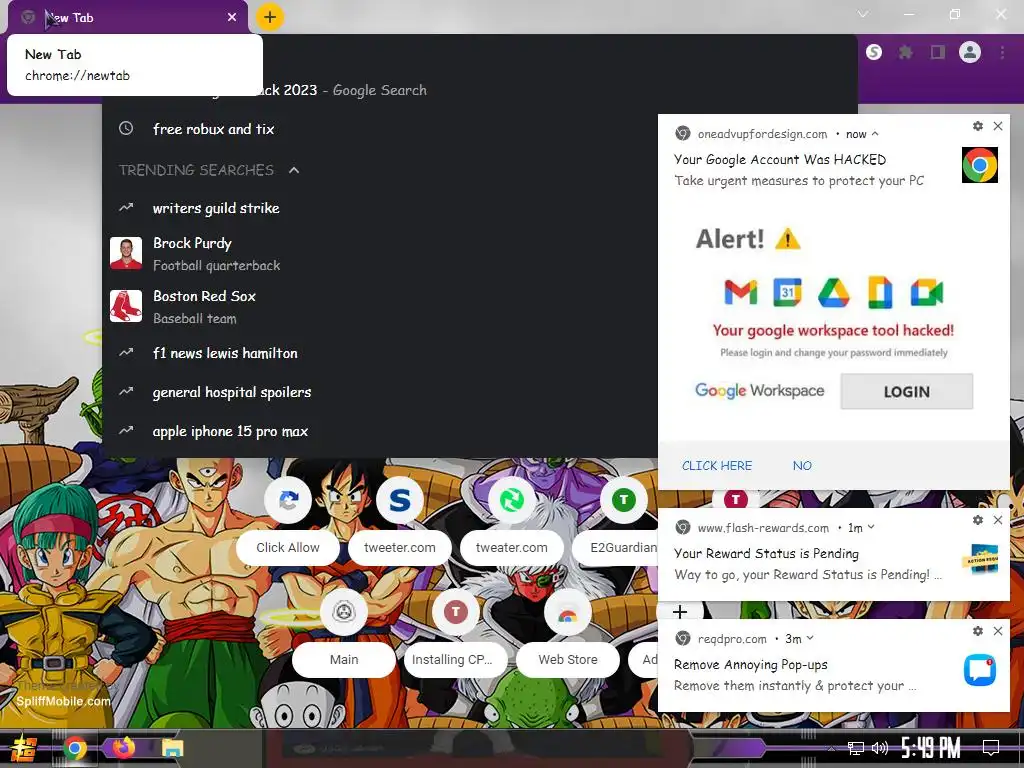Open Chrome's three-dot menu
Image resolution: width=1024 pixels, height=768 pixels.
pos(1002,52)
